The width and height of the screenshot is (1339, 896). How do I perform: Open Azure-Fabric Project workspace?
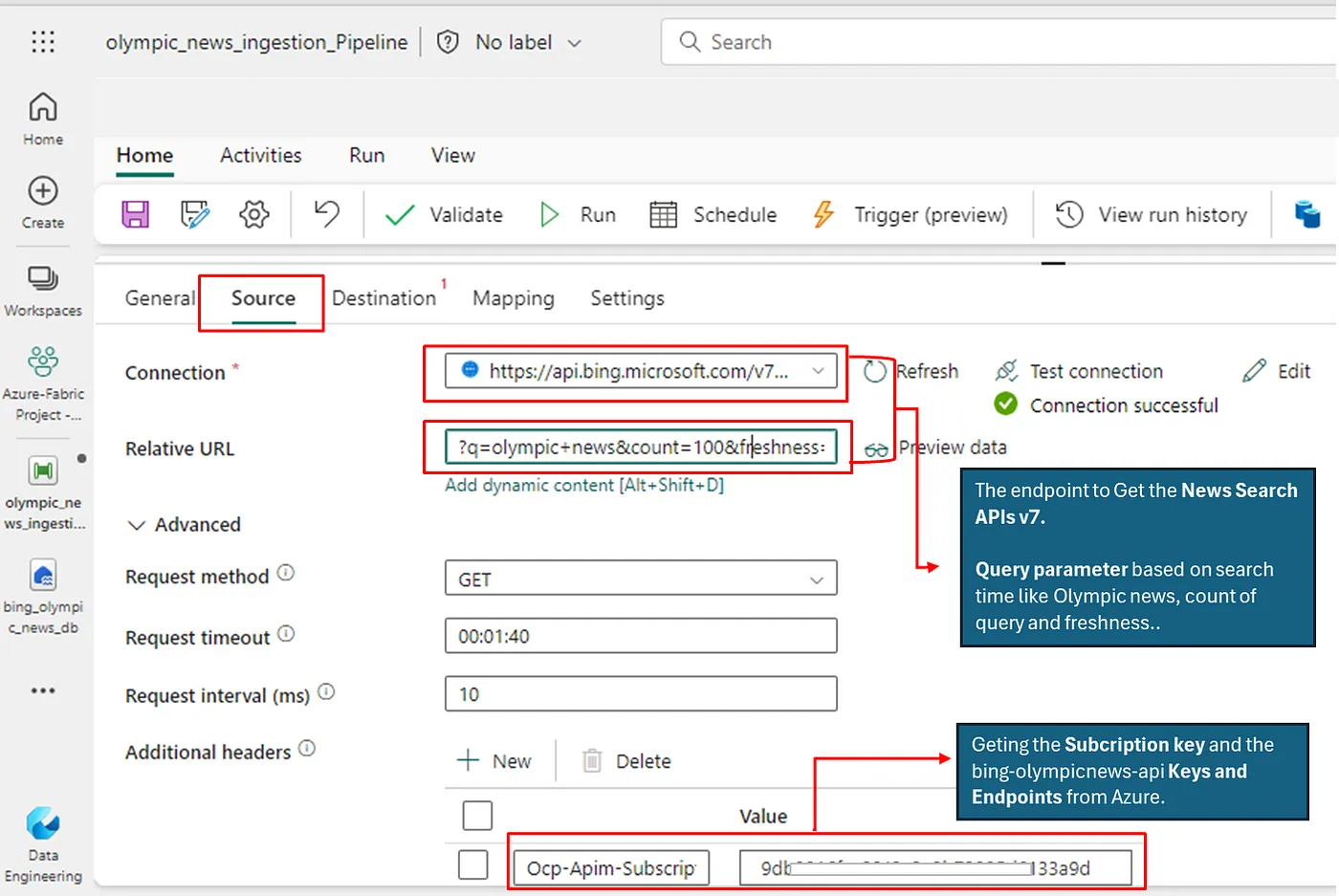click(43, 384)
